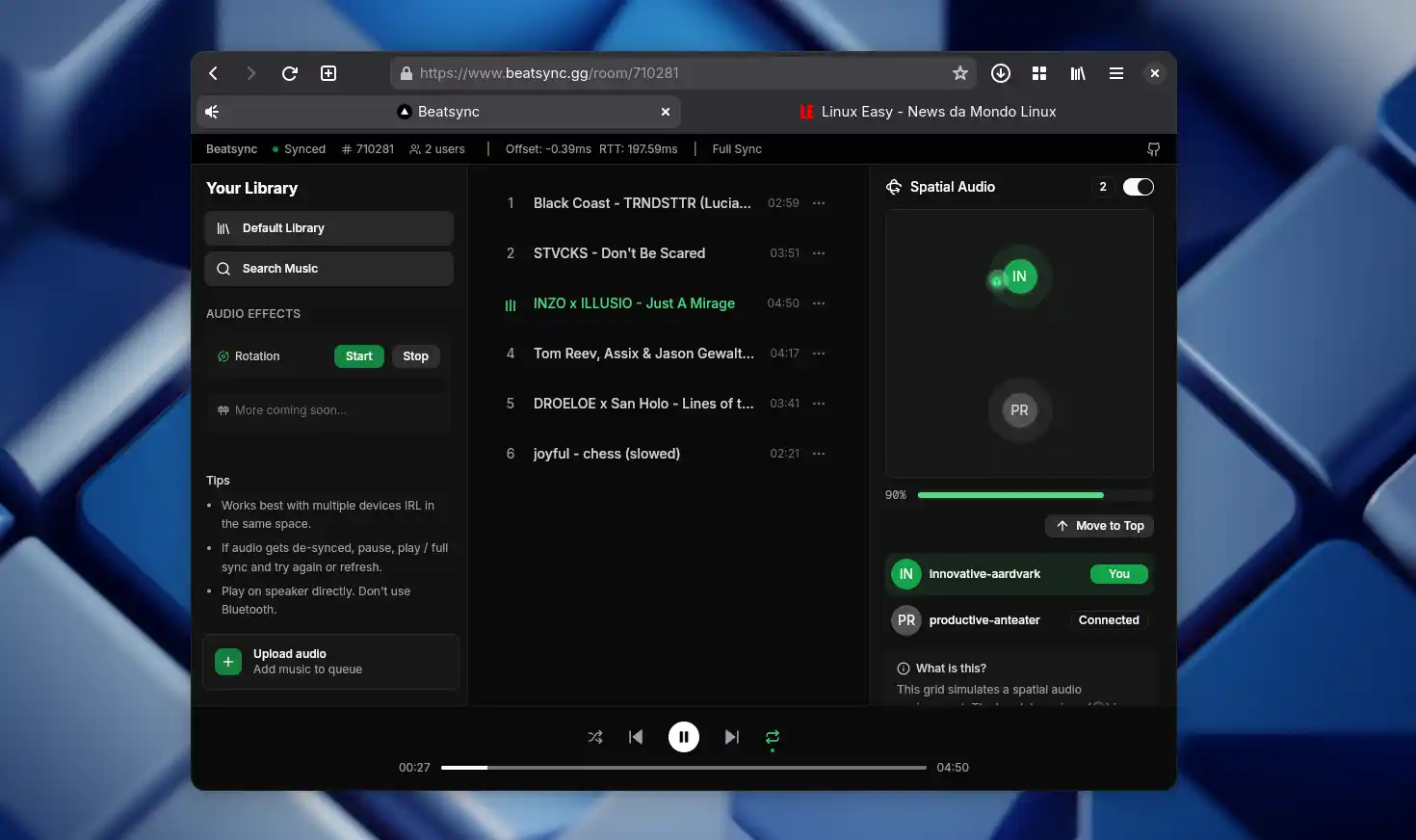
Task: Click the green plus Upload audio icon
Action: click(227, 662)
